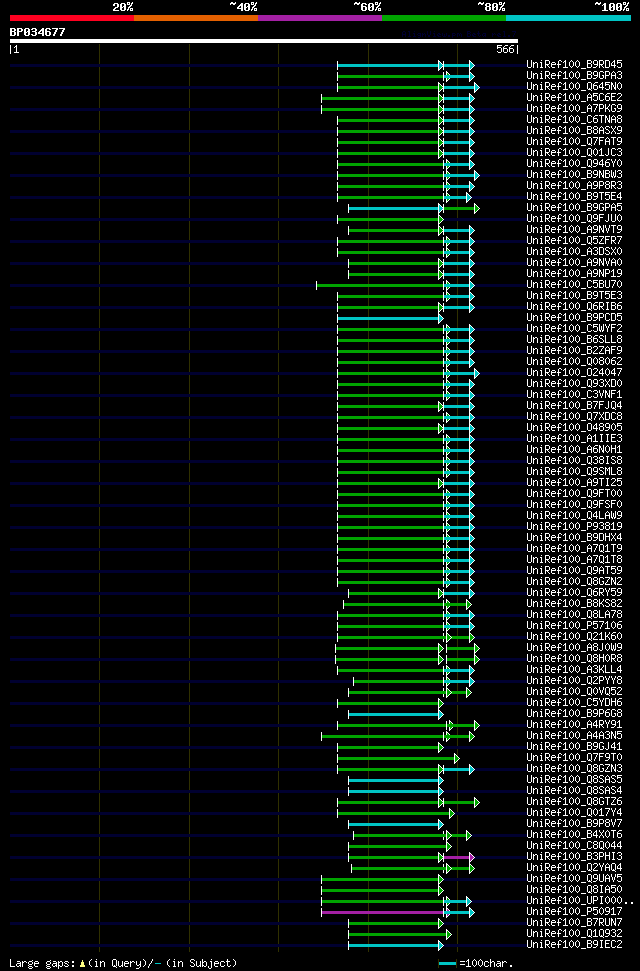Select the UniRef100_B8ASX9 label
The image size is (640, 971).
(574, 131)
